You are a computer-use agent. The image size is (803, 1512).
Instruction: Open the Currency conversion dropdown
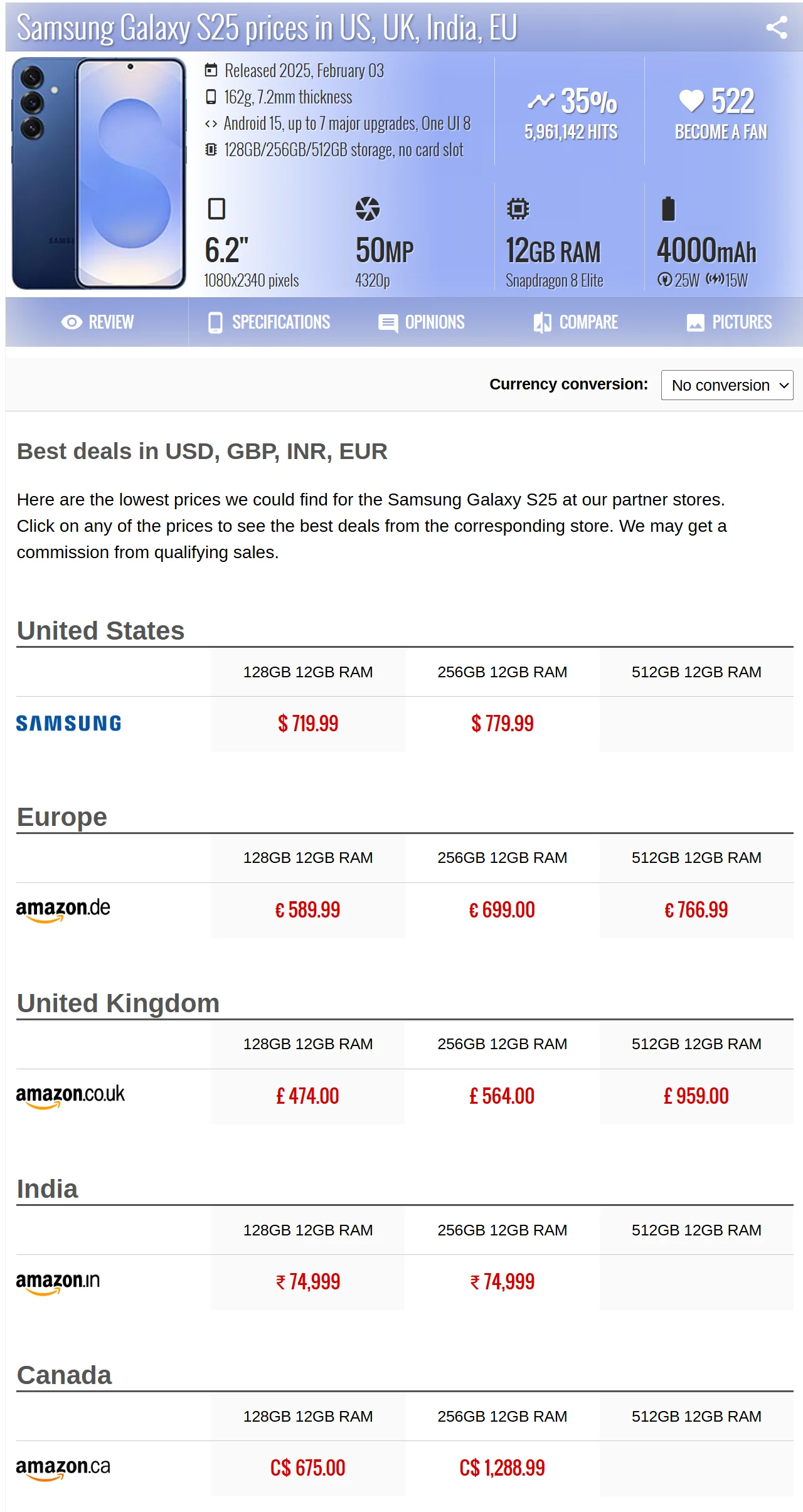[727, 384]
